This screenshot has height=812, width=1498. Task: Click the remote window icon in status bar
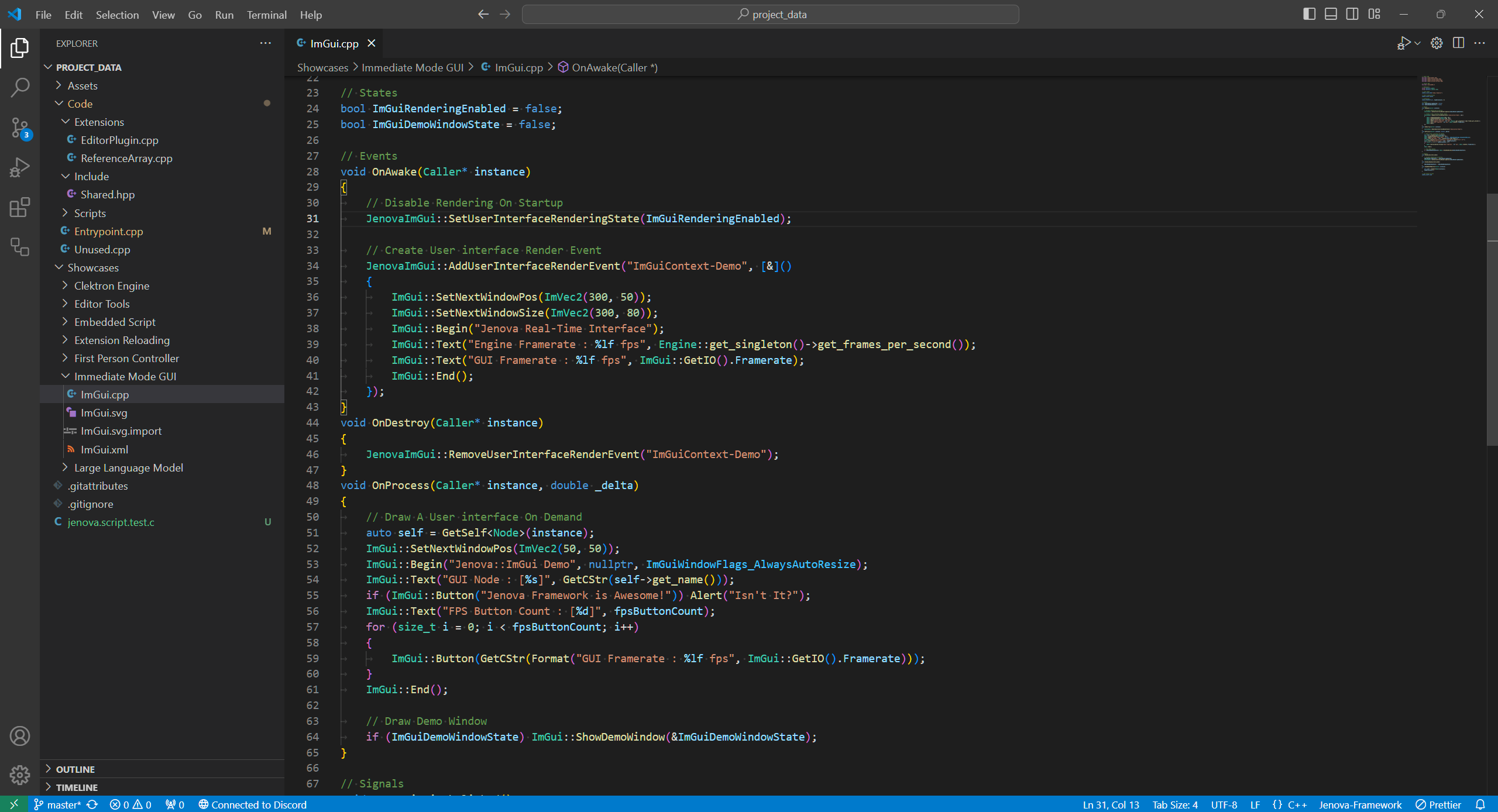click(14, 804)
